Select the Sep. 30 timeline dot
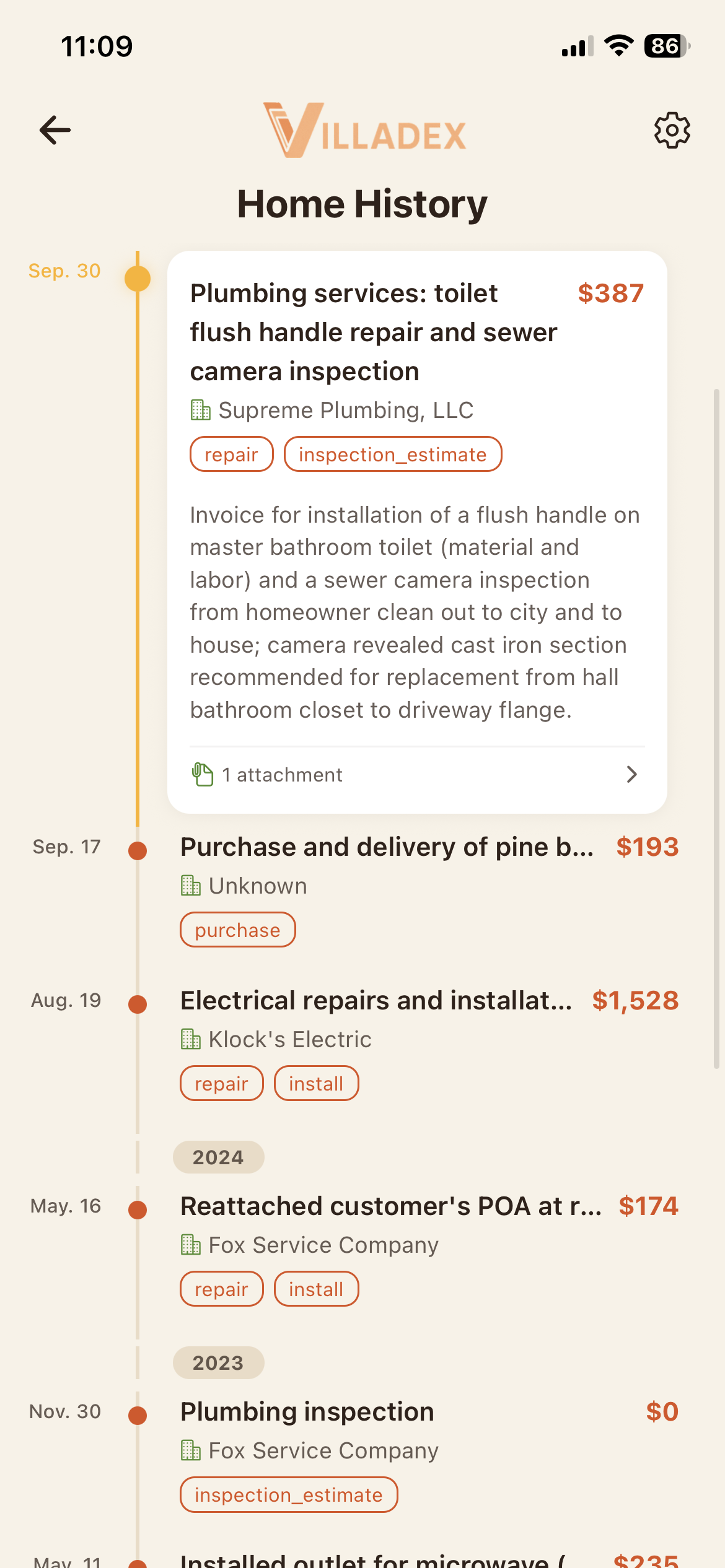 136,278
